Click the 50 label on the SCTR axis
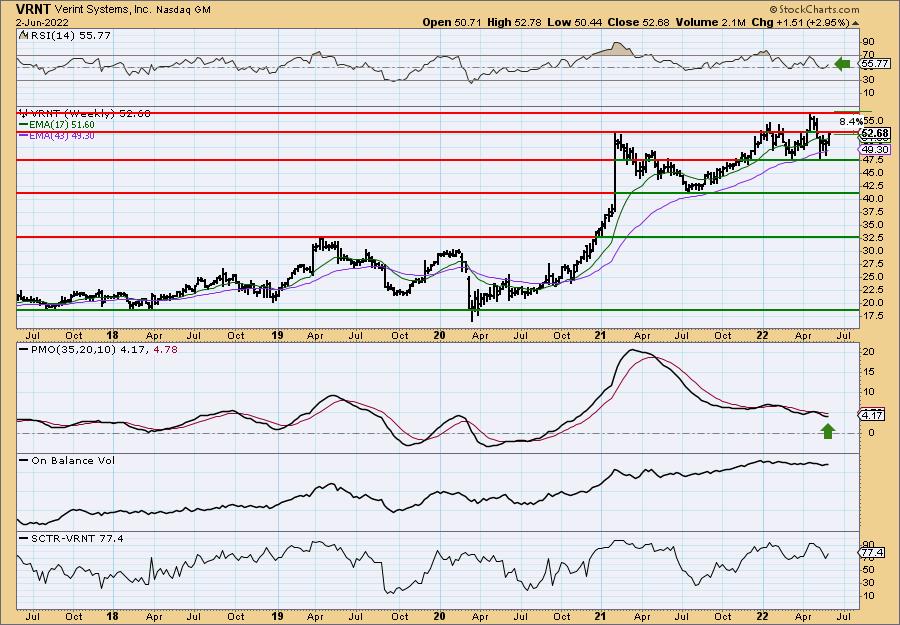 coord(870,570)
